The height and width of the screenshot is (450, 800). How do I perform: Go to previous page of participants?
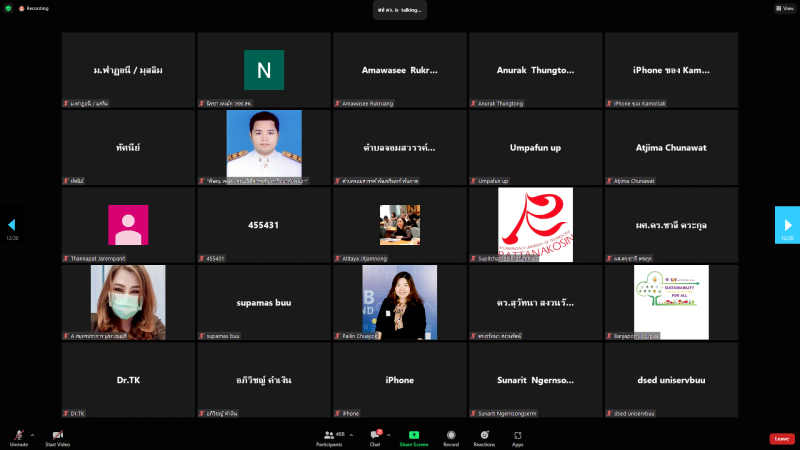pos(12,225)
